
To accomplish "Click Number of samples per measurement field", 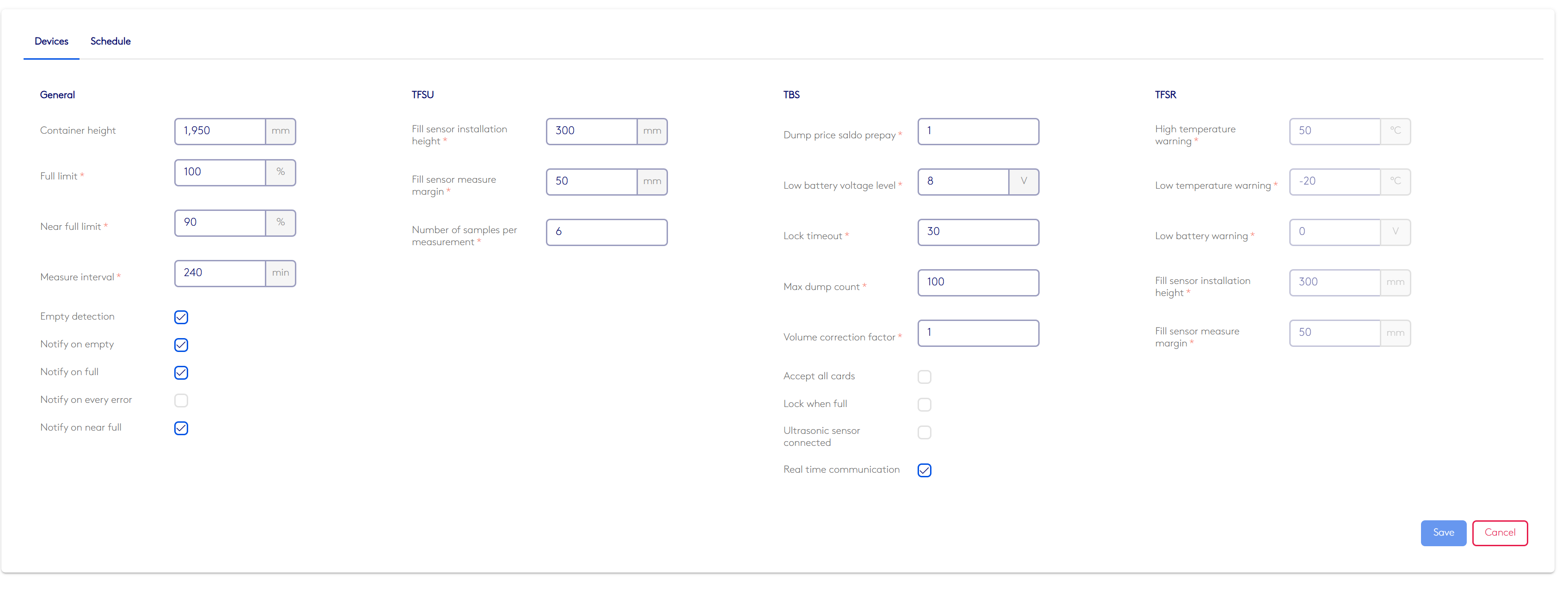I will pyautogui.click(x=606, y=232).
